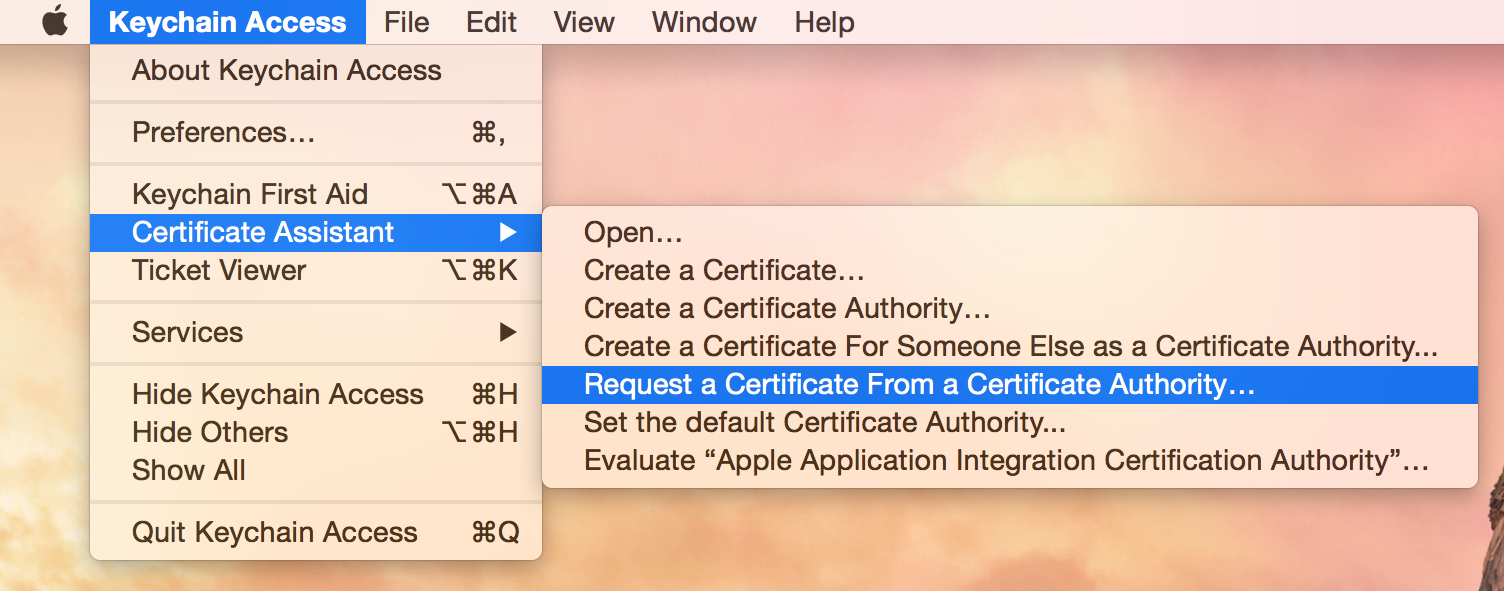Open Ticket Viewer
1504x591 pixels.
click(x=218, y=270)
